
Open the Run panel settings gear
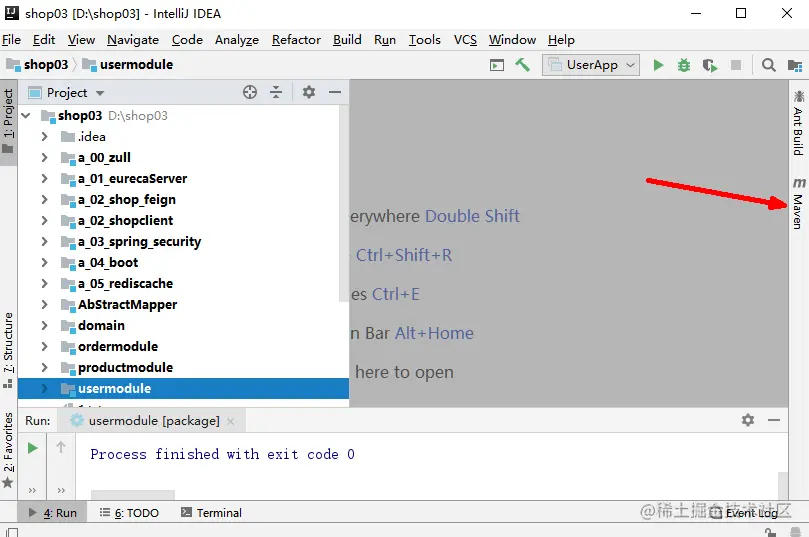point(748,420)
